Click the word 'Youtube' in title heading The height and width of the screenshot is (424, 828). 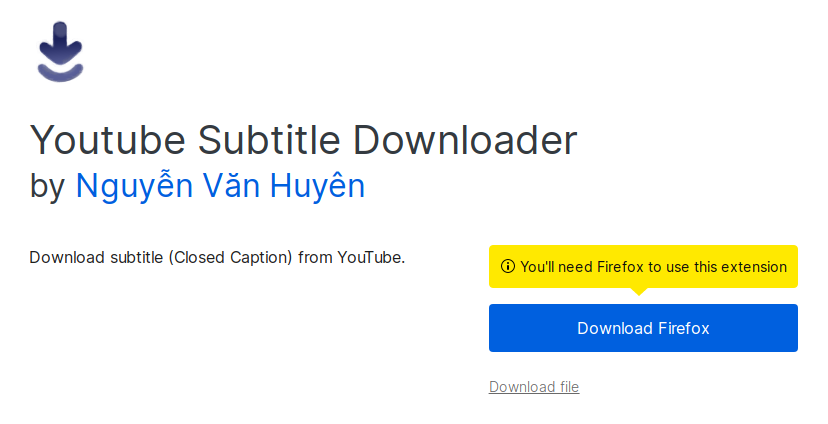[x=108, y=140]
